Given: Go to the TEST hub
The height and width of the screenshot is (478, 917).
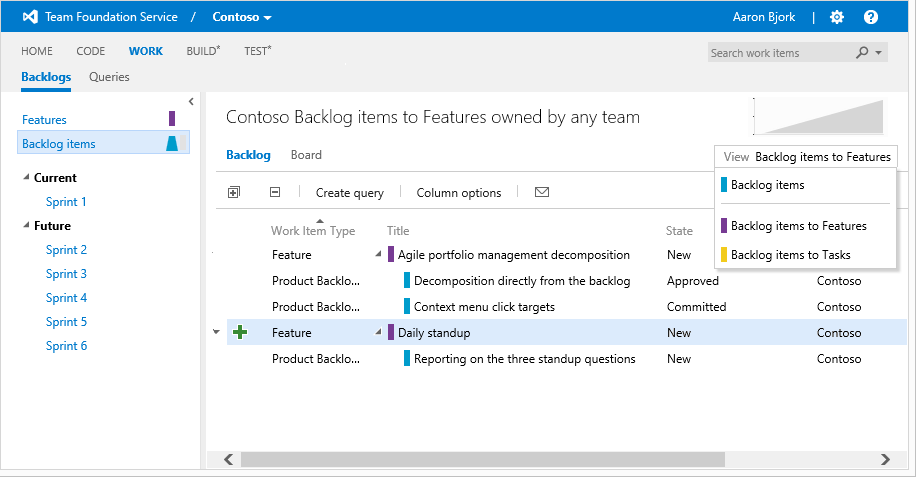Looking at the screenshot, I should pyautogui.click(x=257, y=51).
